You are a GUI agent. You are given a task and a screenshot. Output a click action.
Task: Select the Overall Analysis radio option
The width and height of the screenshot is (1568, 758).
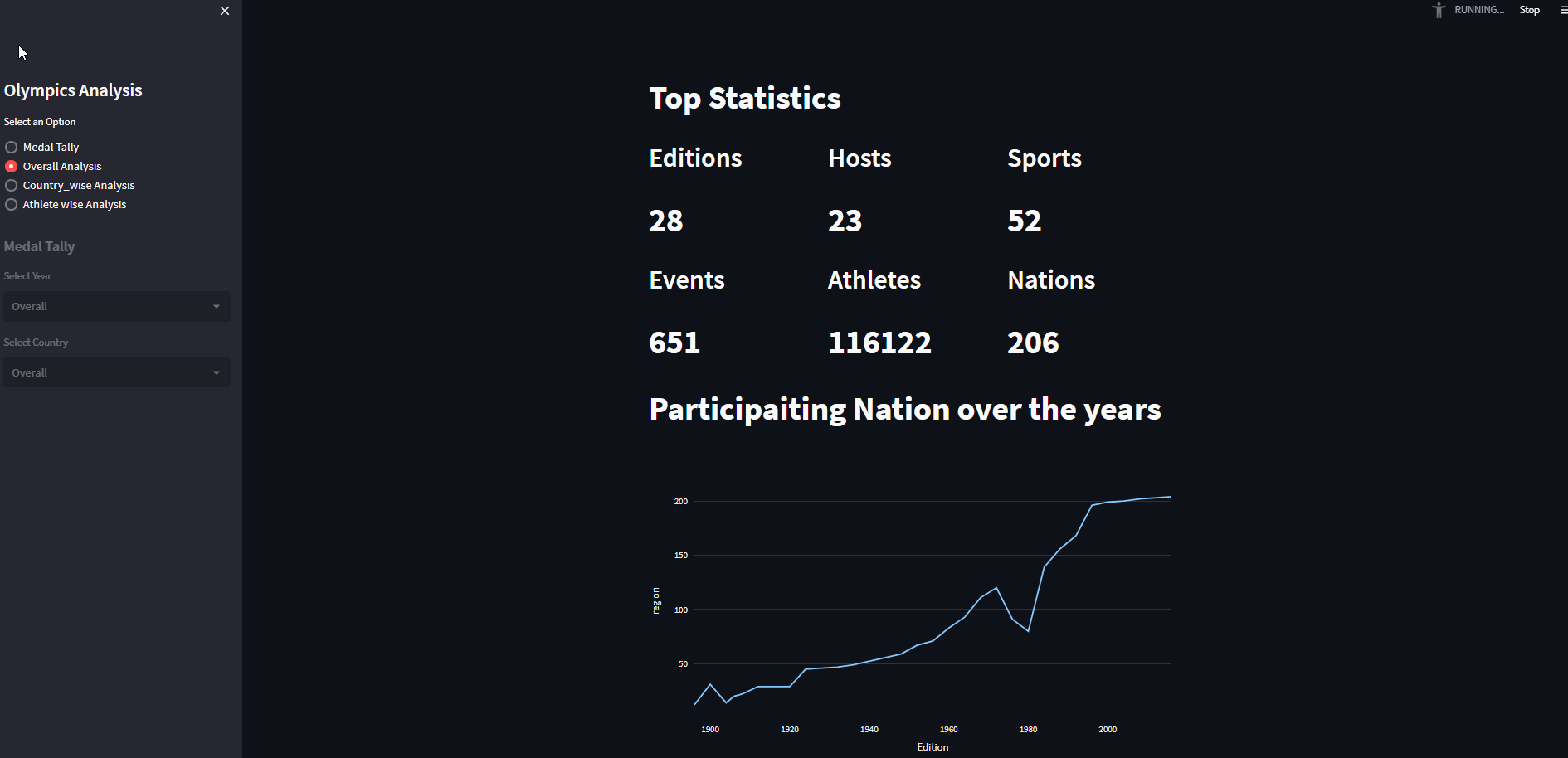53,166
